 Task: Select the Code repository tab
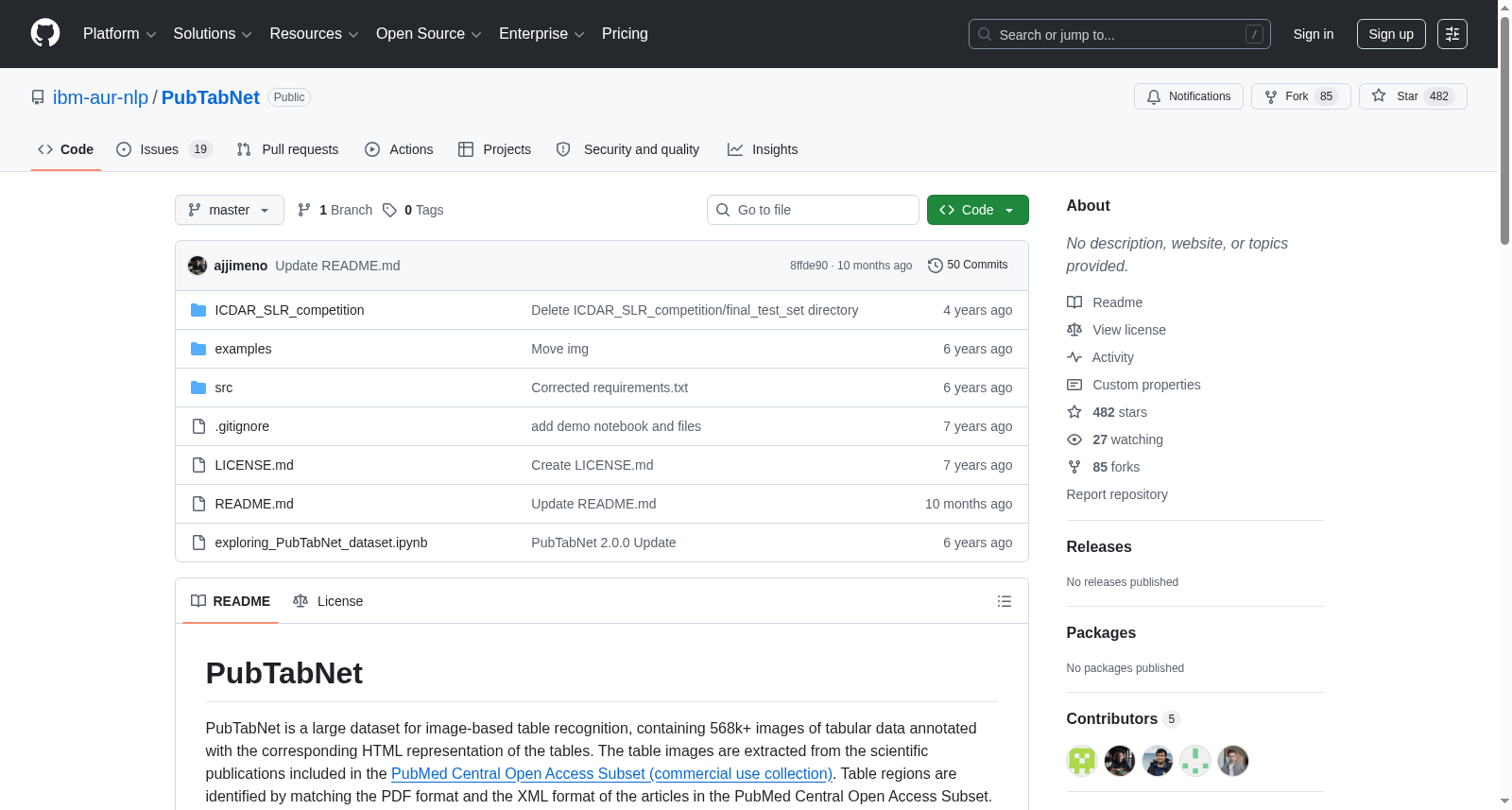pos(65,149)
